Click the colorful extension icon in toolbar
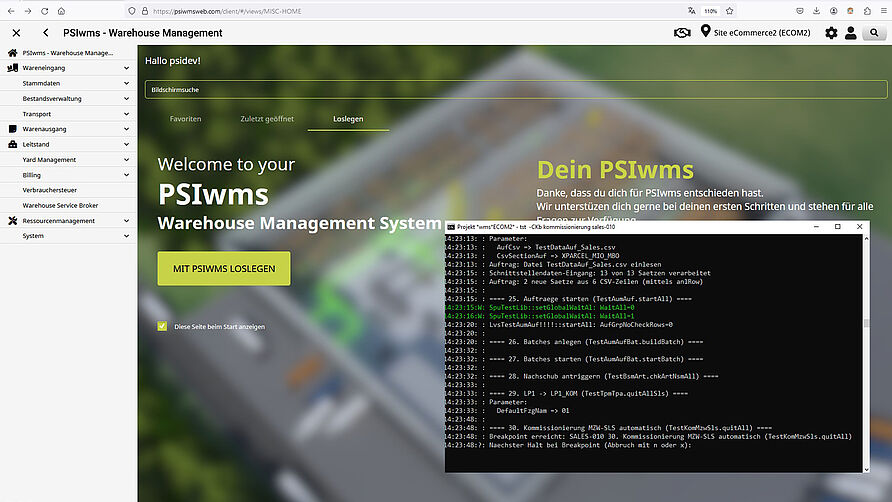 coord(850,11)
